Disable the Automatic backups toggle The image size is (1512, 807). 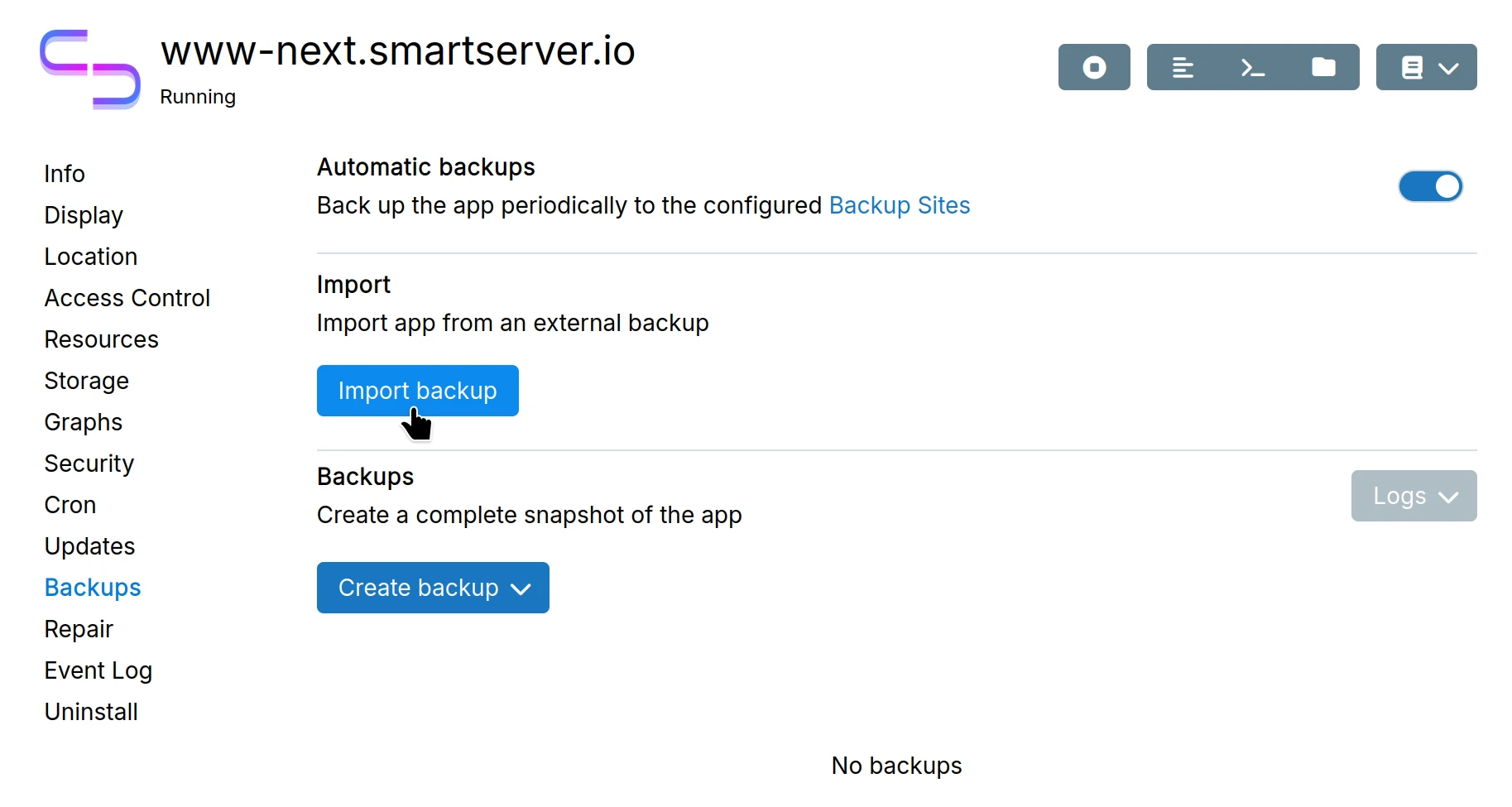1430,187
